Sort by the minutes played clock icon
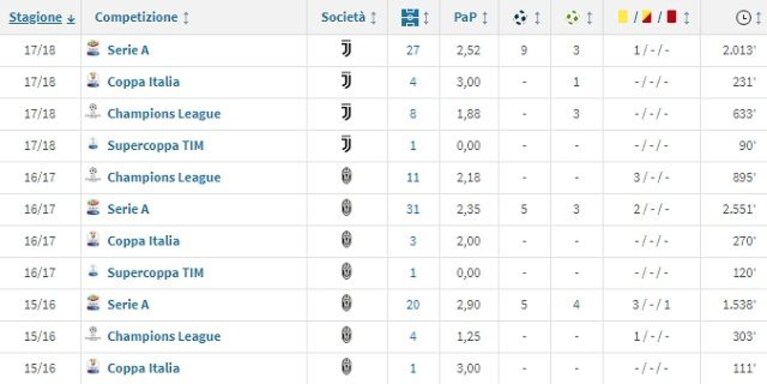This screenshot has width=767, height=384. [x=743, y=18]
